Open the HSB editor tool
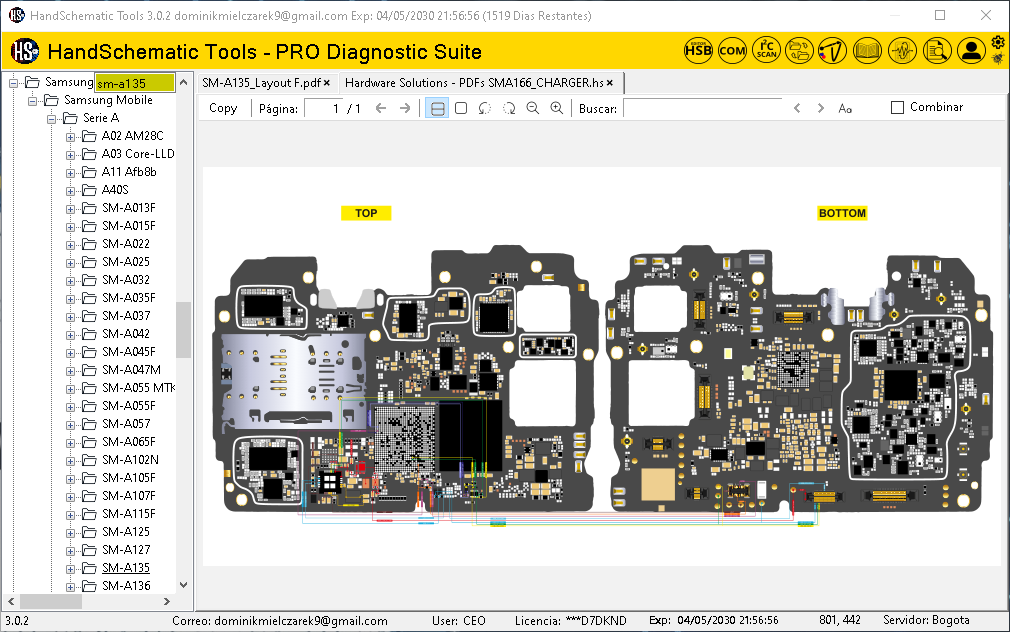The image size is (1010, 632). tap(698, 50)
